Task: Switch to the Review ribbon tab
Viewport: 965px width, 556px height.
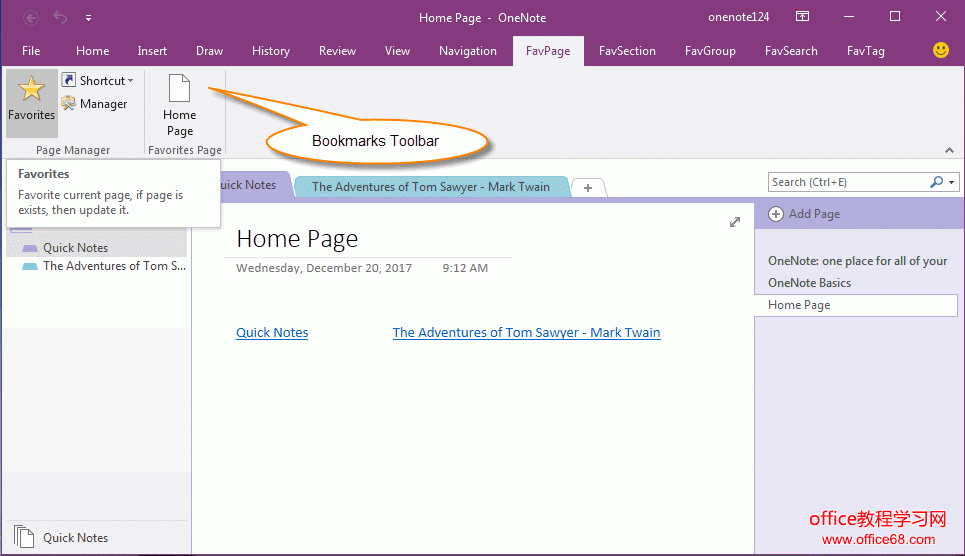Action: pyautogui.click(x=337, y=51)
